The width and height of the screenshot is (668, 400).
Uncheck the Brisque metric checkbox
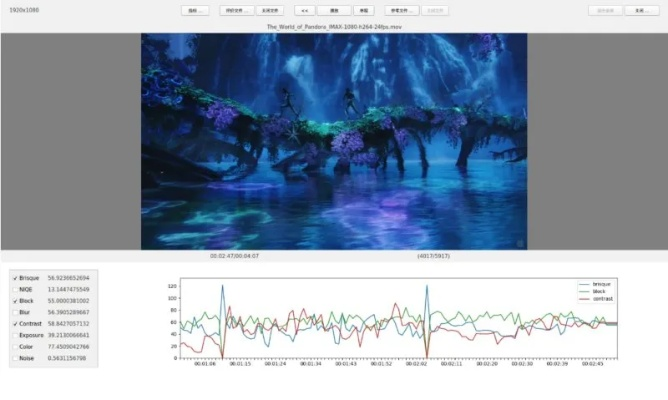(14, 277)
